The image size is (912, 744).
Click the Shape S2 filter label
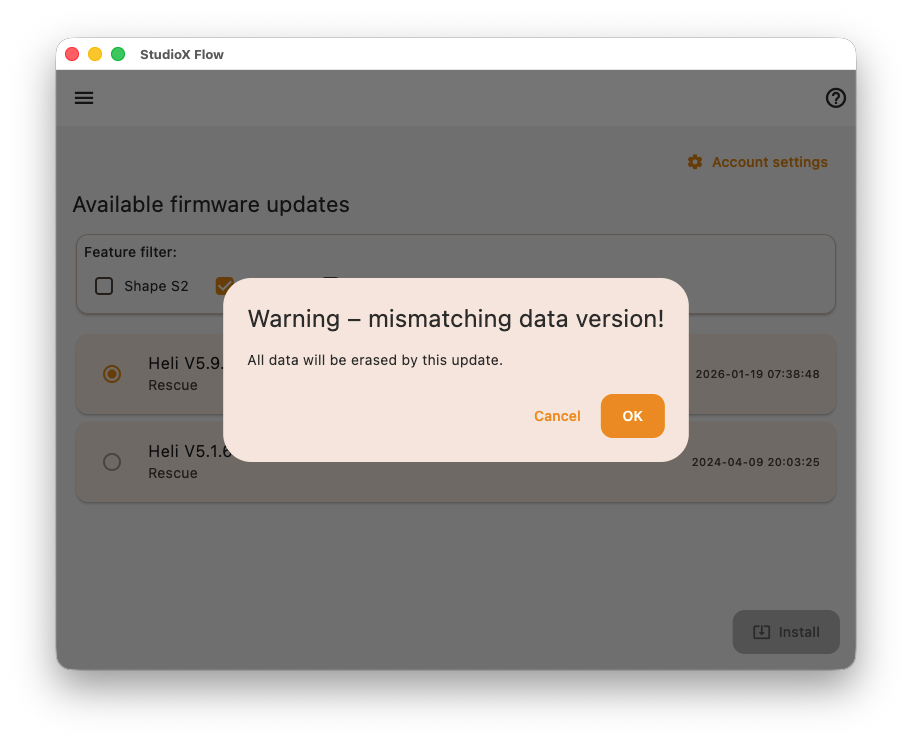click(x=156, y=286)
